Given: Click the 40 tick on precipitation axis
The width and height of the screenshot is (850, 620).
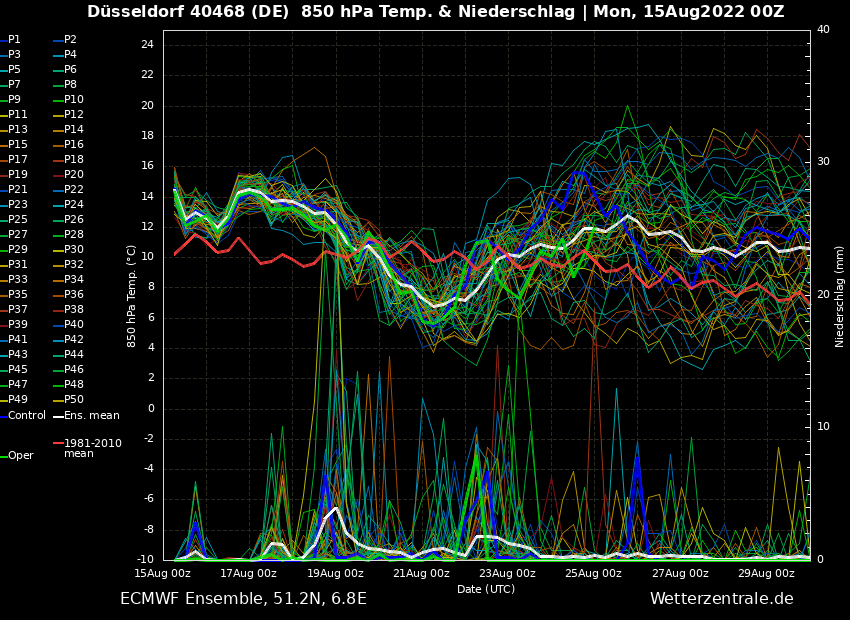Looking at the screenshot, I should coord(823,30).
